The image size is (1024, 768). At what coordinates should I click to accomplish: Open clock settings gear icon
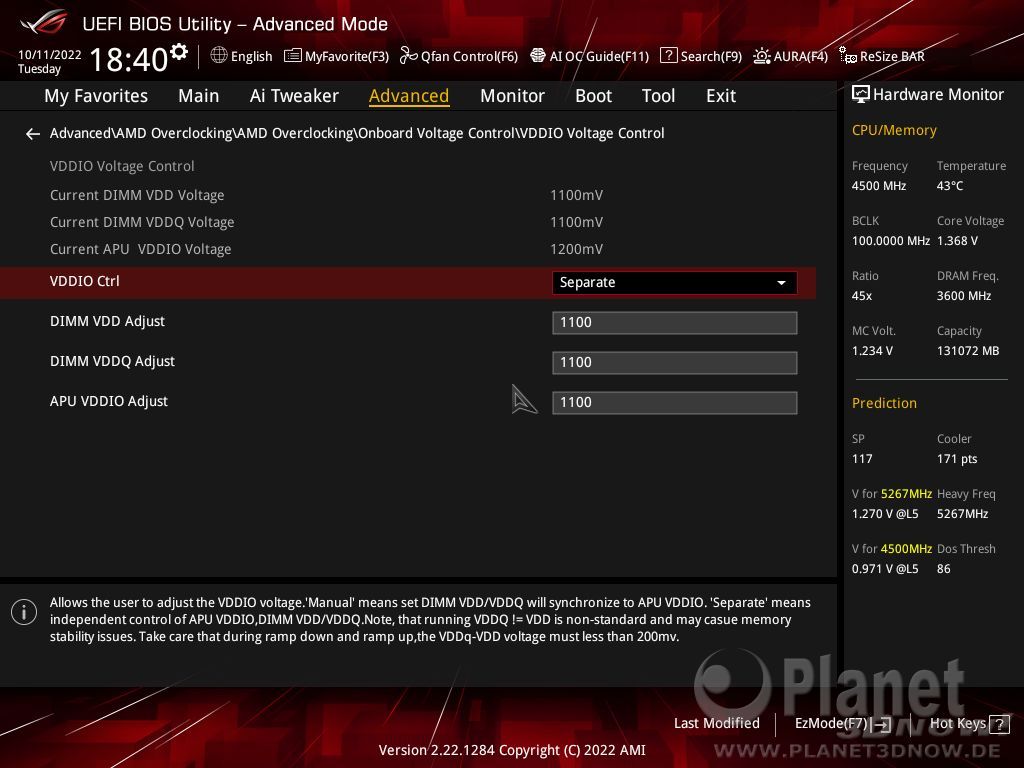178,52
